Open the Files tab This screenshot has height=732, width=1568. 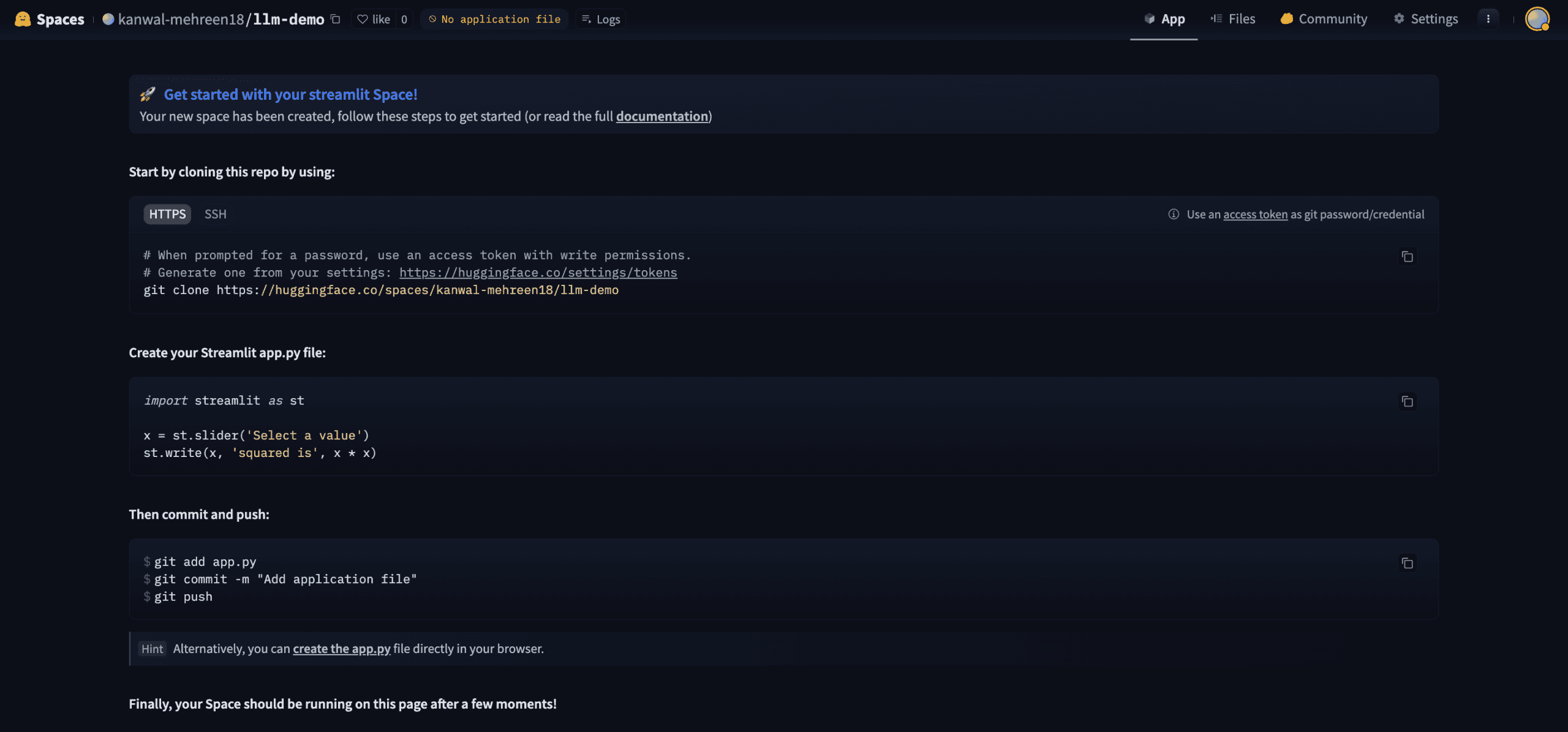point(1233,19)
